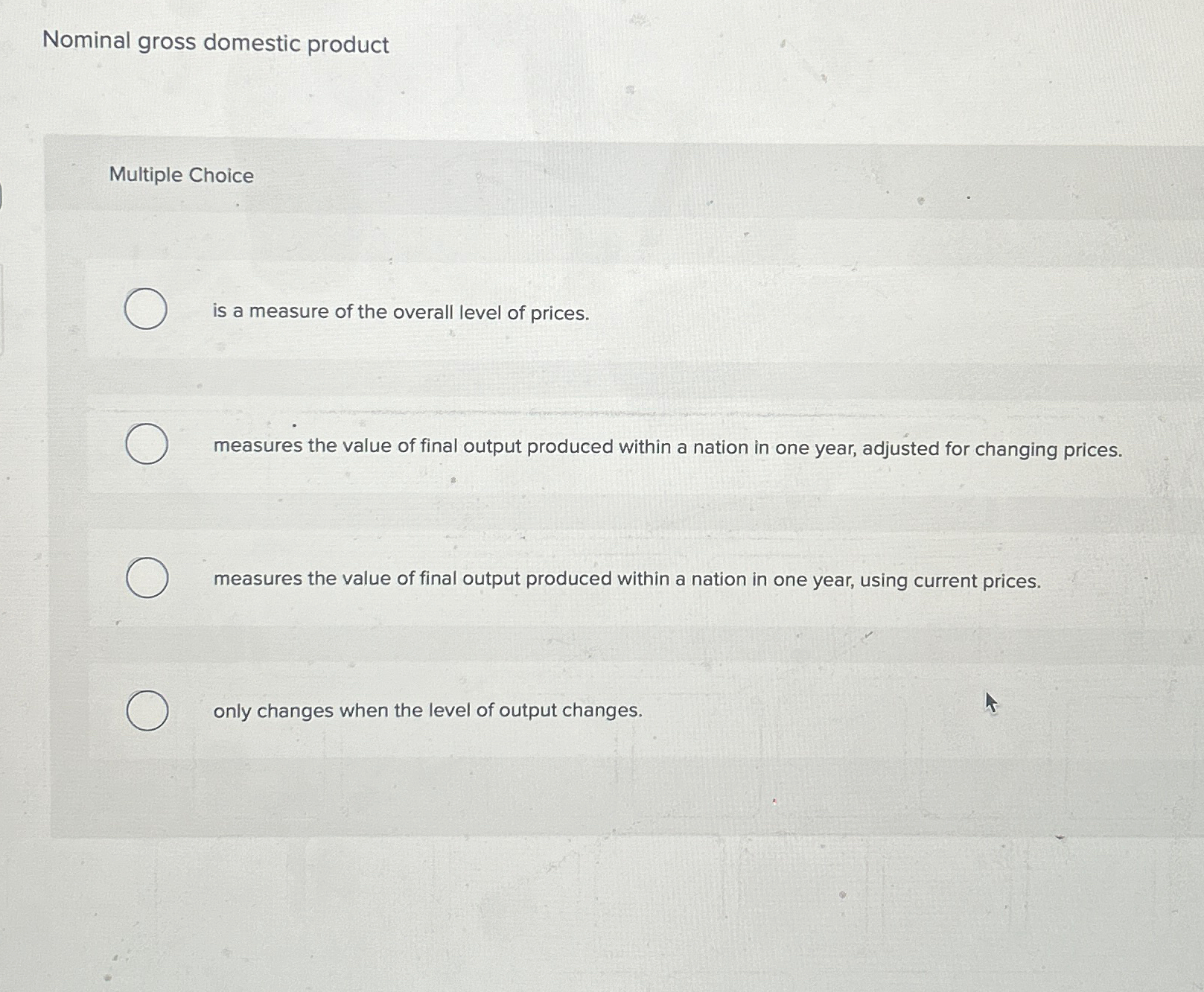Click the third answer option row

(x=521, y=579)
